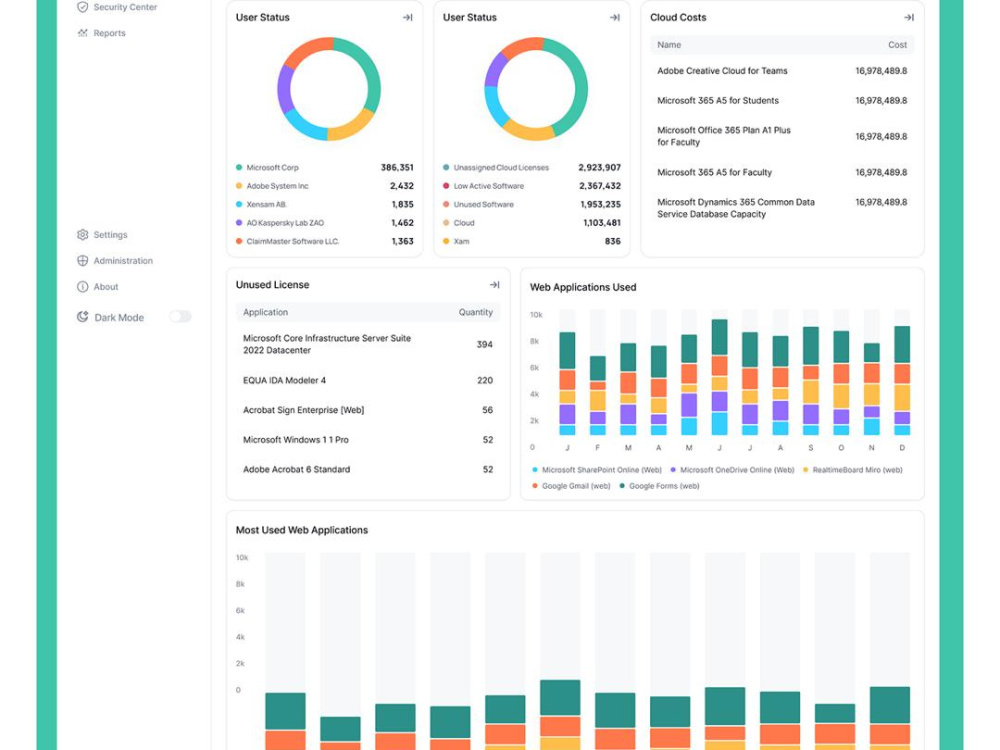Select Microsoft 365 A5 for Faculty row
Screen dimensions: 1000x750
(782, 172)
